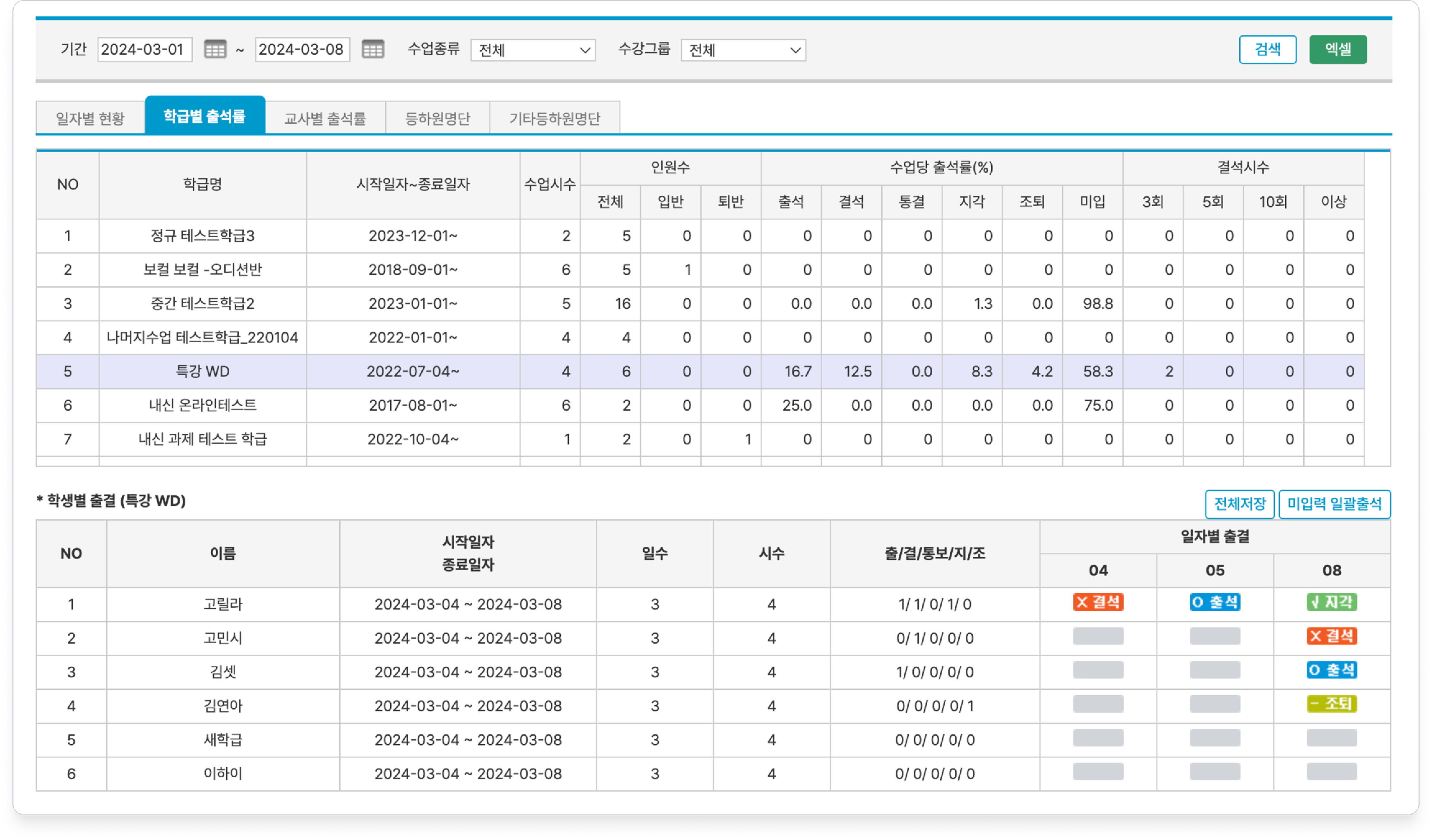Open the start date calendar picker icon
Screen dimensions: 1432x840
215,49
